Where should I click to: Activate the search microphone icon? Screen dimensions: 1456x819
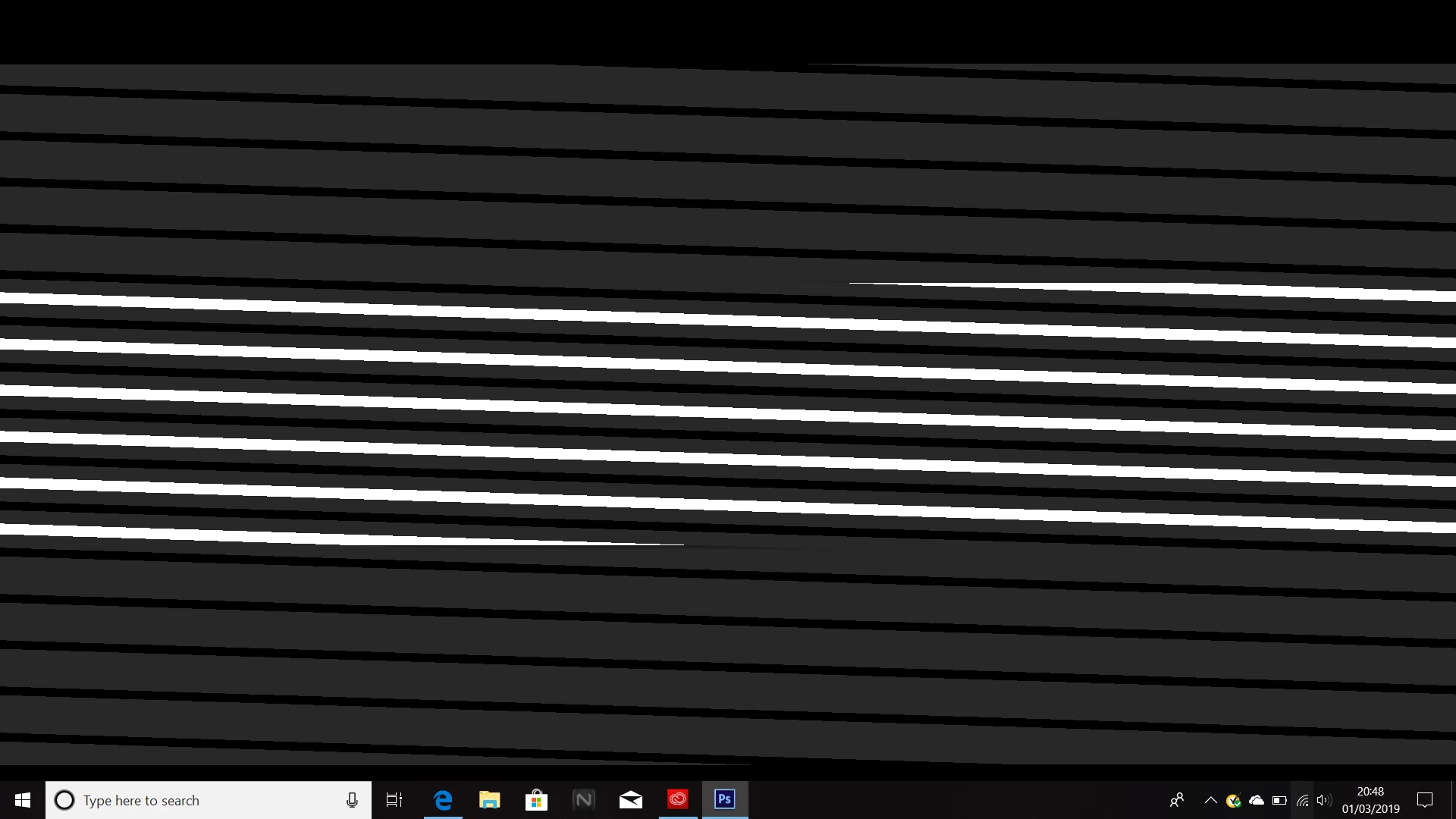(x=352, y=800)
